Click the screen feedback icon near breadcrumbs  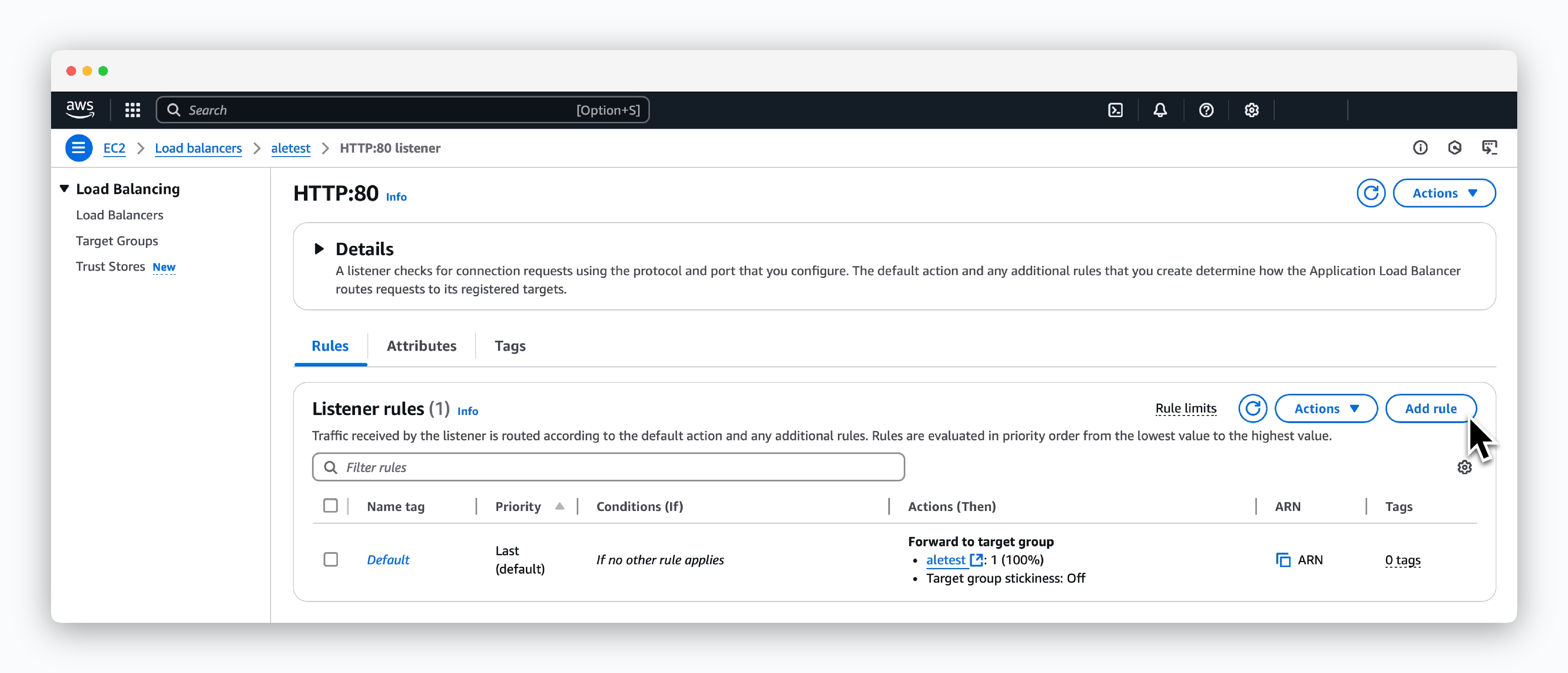point(1490,148)
